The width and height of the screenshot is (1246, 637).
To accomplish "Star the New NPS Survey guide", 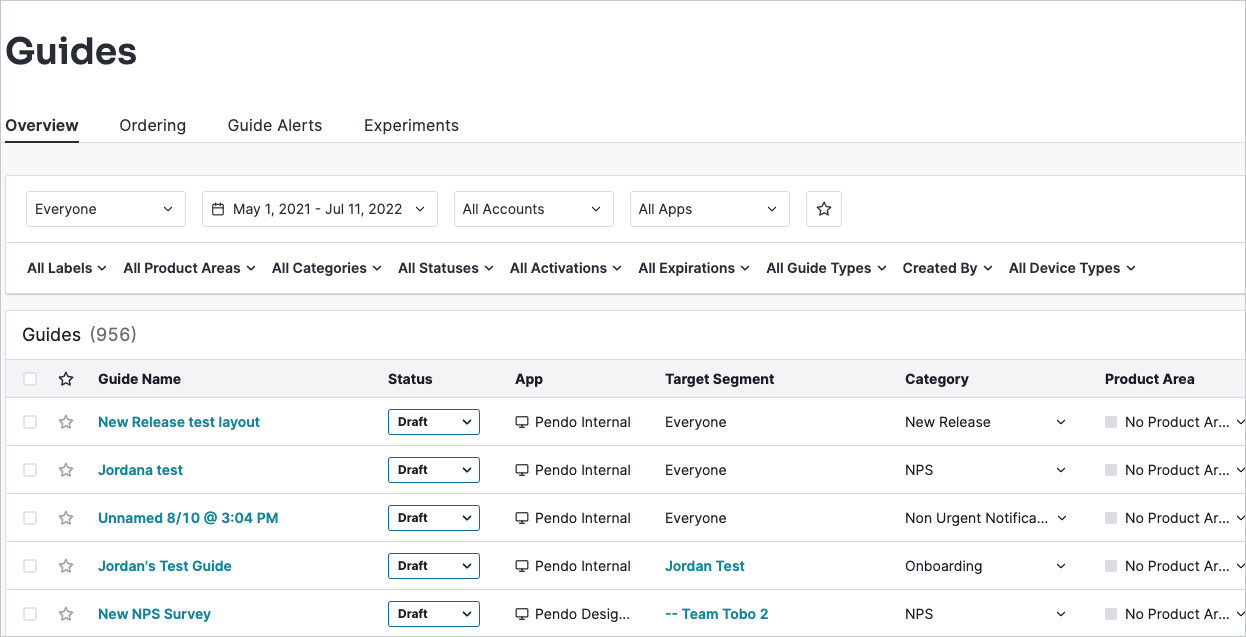I will 66,614.
